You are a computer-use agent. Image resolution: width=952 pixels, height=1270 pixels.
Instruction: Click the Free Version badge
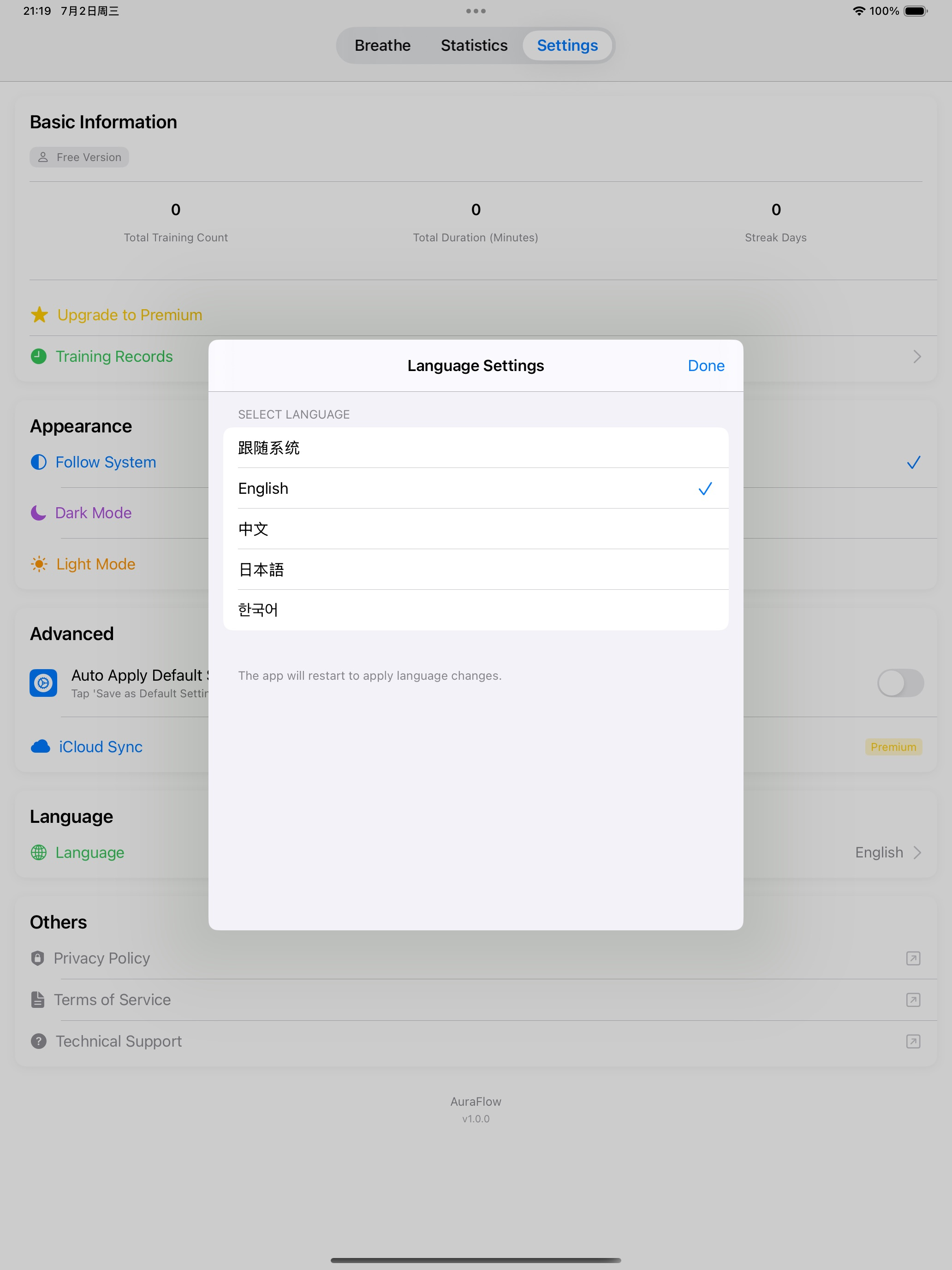79,157
